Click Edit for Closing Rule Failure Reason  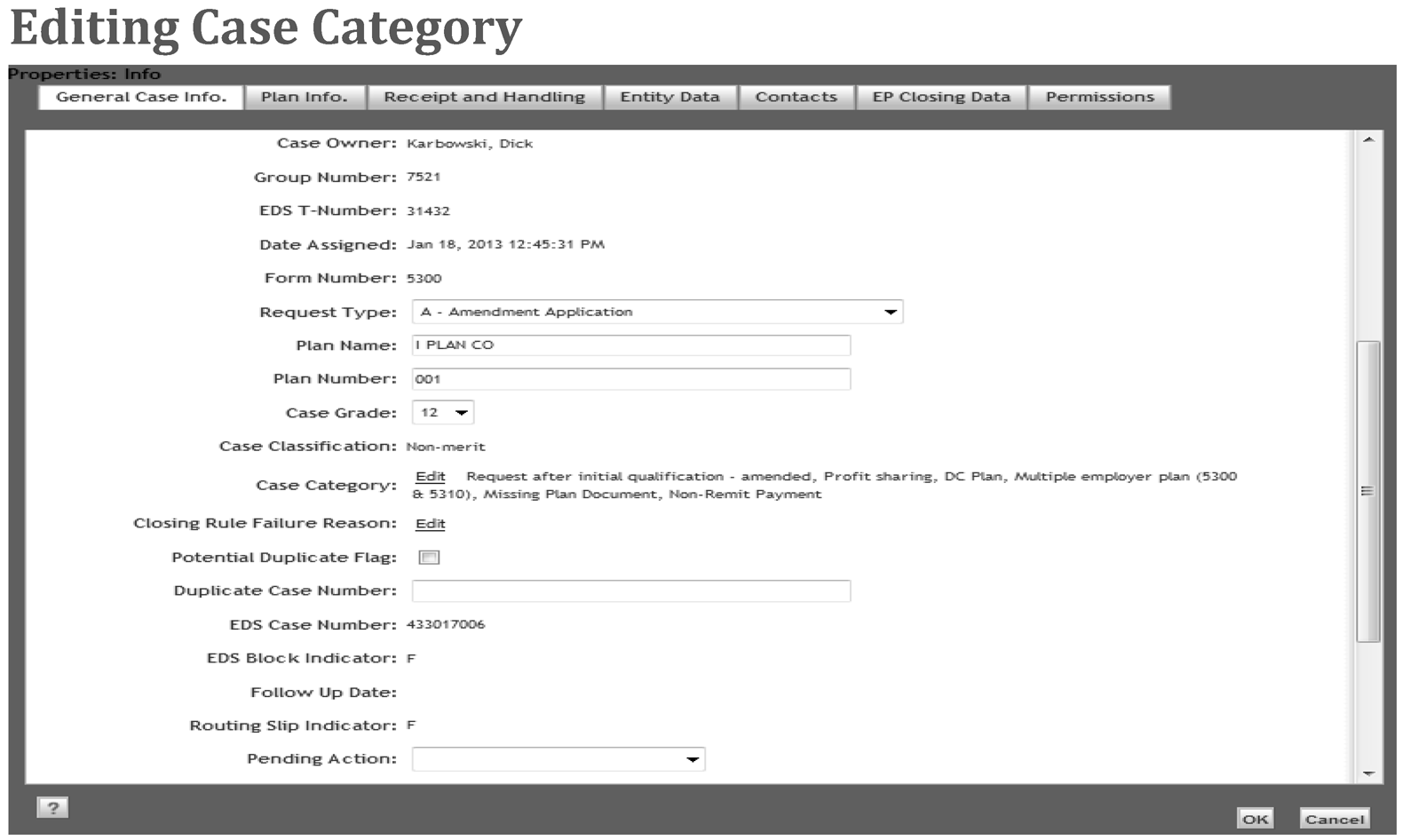[430, 524]
